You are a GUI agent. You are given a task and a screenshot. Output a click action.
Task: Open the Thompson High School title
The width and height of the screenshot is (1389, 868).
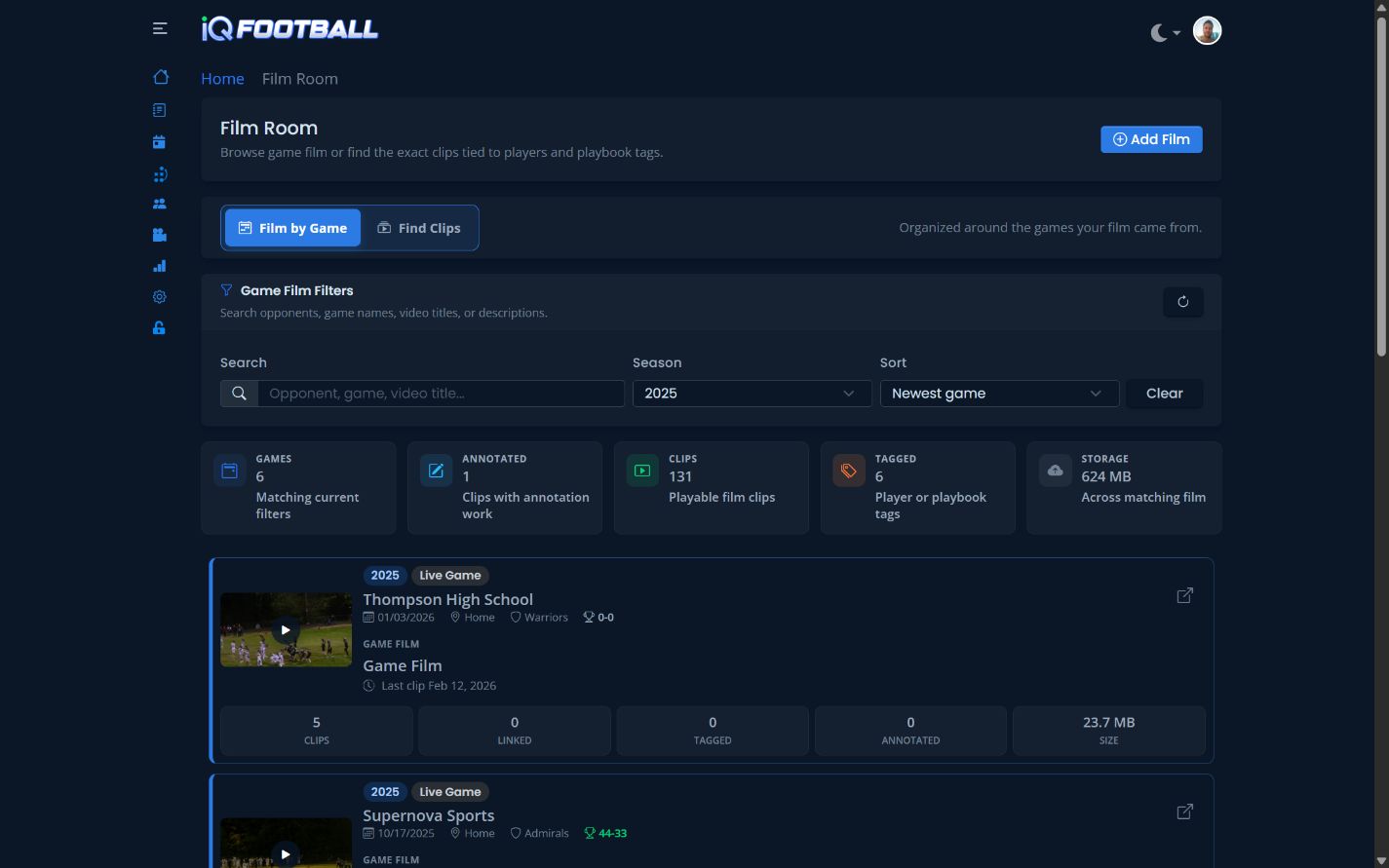[x=447, y=599]
